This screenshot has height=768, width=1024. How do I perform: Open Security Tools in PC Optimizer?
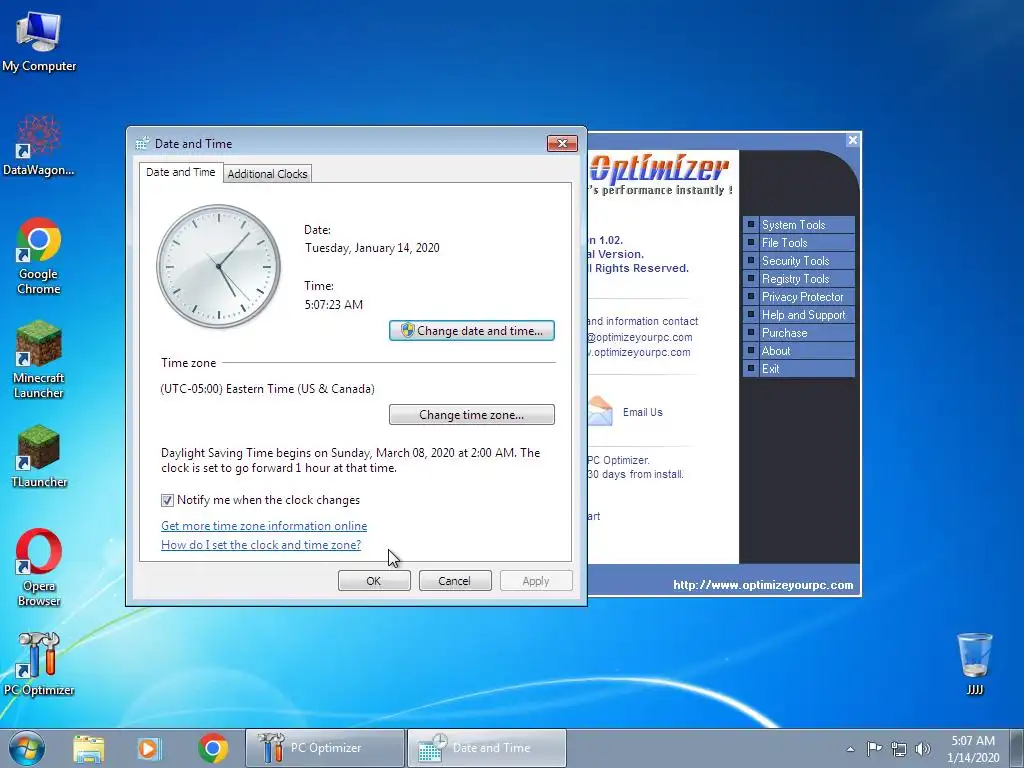[x=799, y=261]
